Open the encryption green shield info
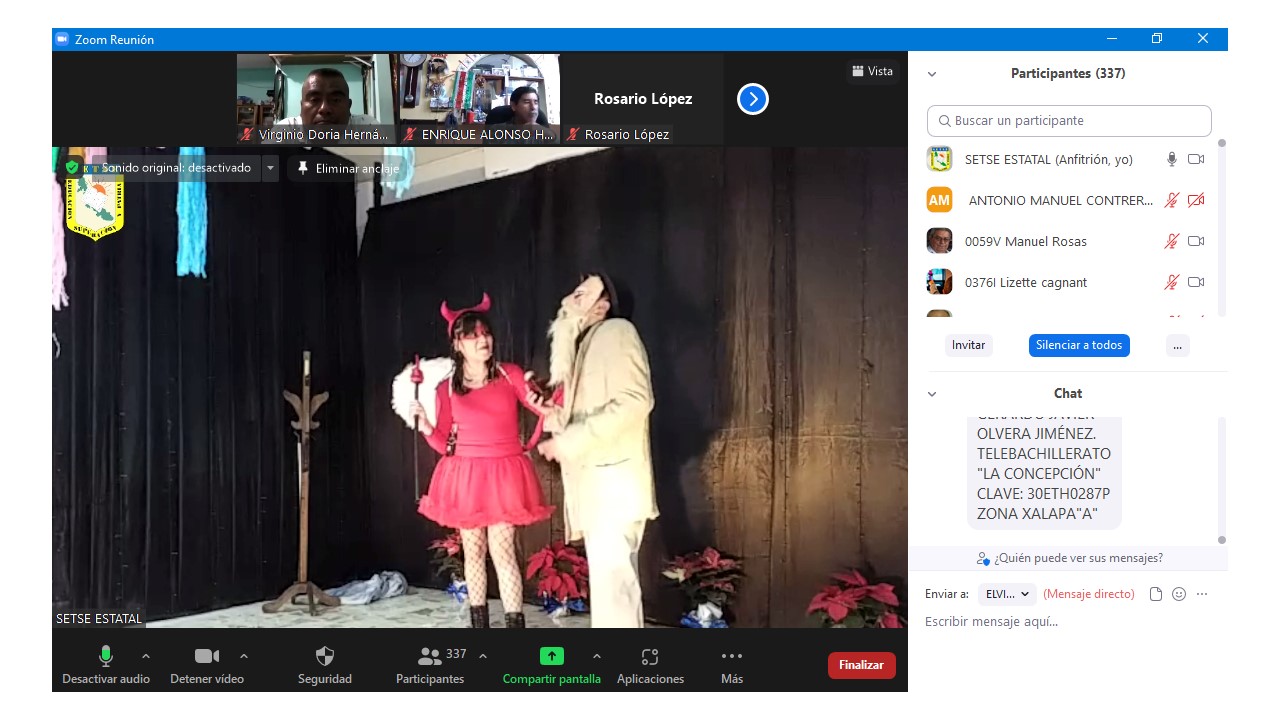Screen dimensions: 1280x720 click(72, 168)
